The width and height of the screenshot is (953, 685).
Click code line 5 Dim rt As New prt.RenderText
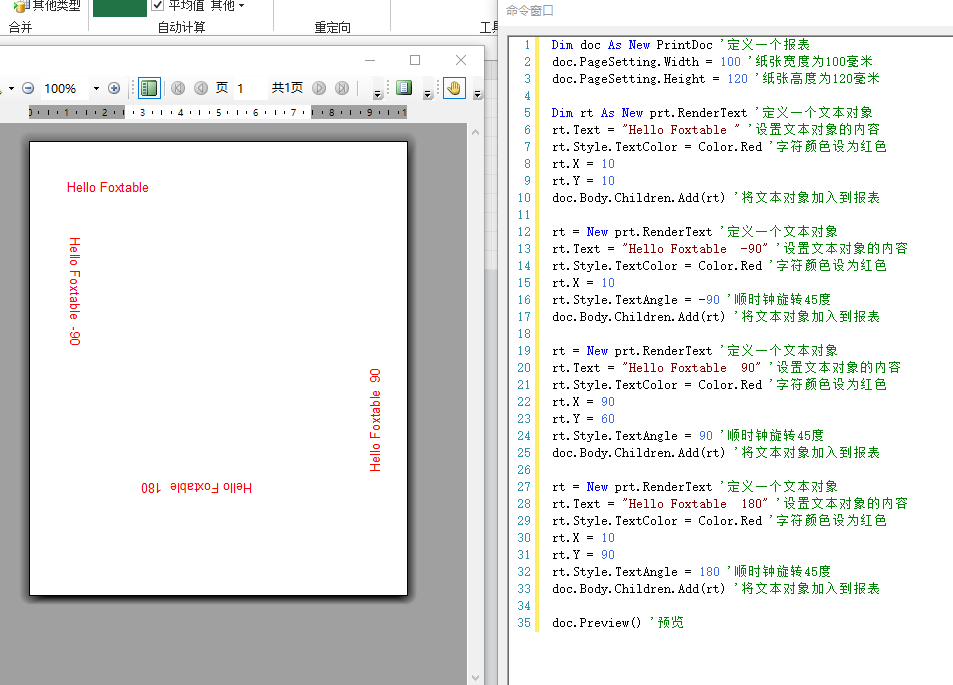point(712,113)
